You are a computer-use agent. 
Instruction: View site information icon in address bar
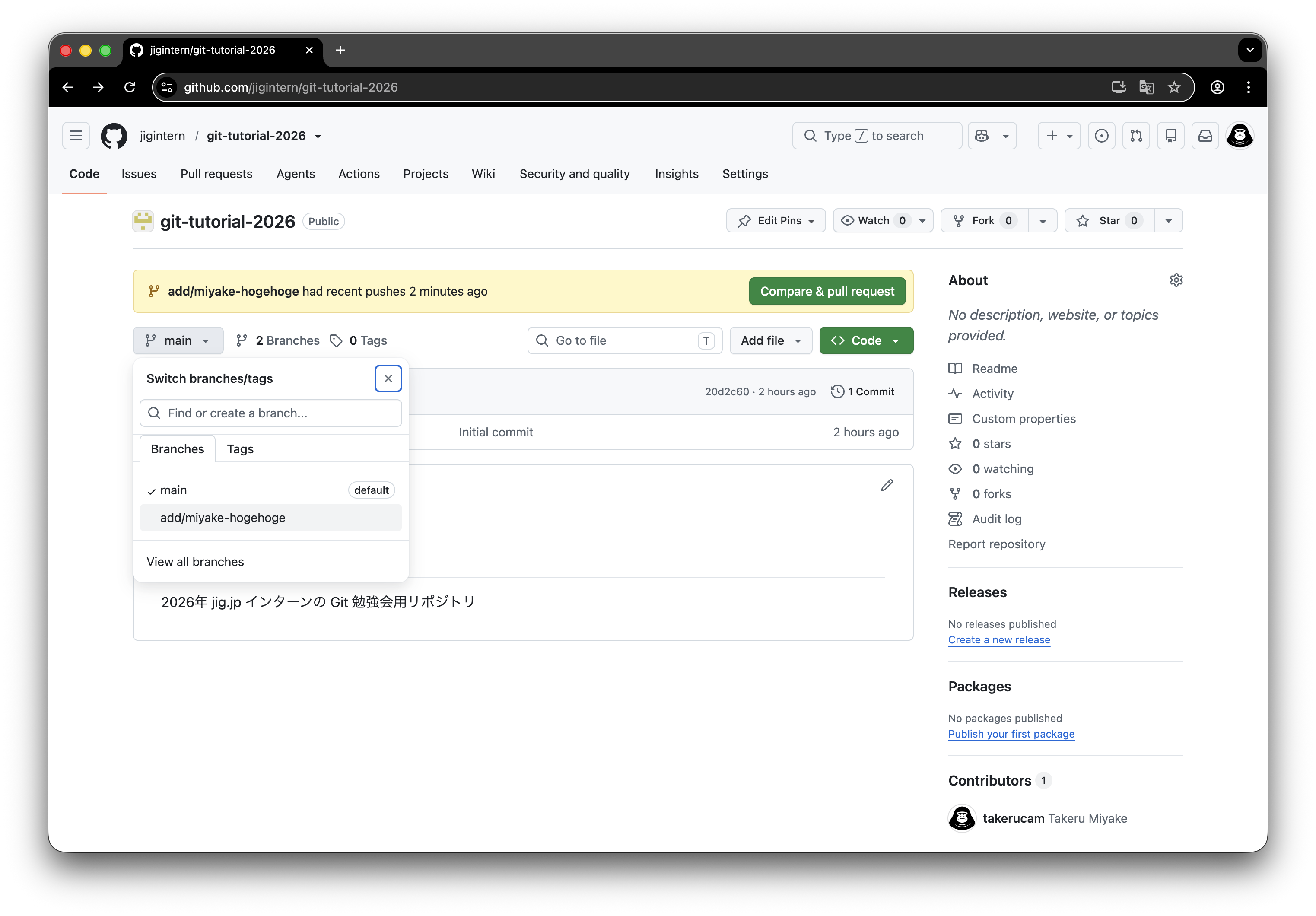[167, 87]
